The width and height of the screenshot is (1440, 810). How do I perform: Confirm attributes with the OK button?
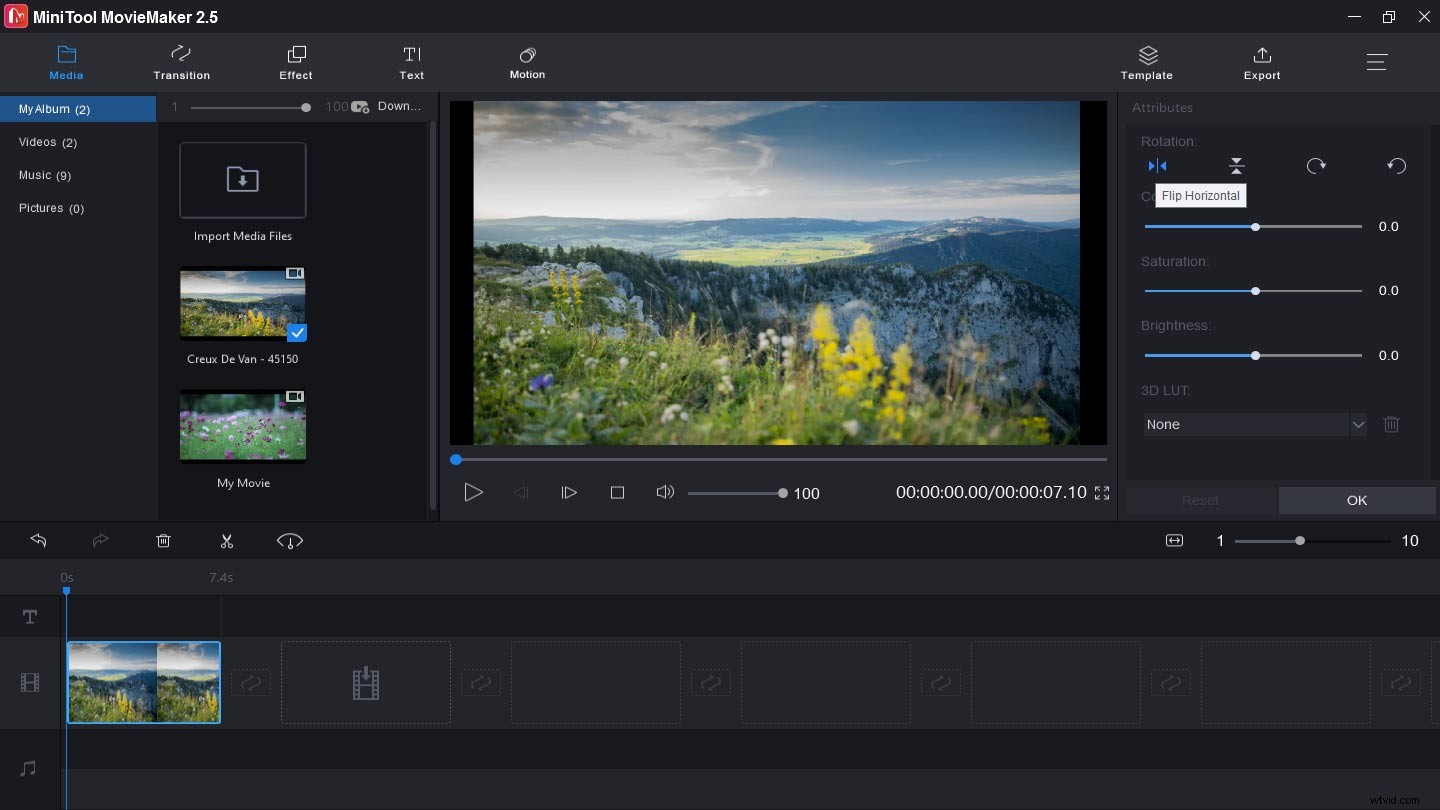[x=1356, y=500]
